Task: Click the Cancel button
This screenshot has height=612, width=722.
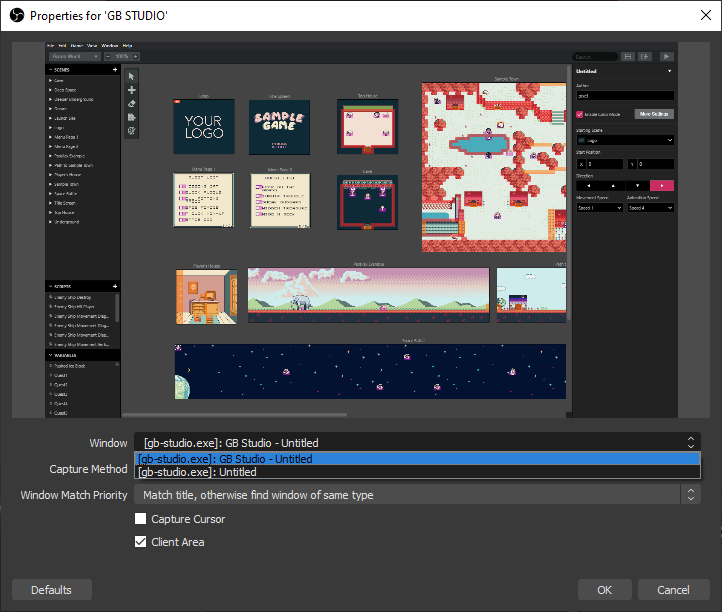Action: 674,590
